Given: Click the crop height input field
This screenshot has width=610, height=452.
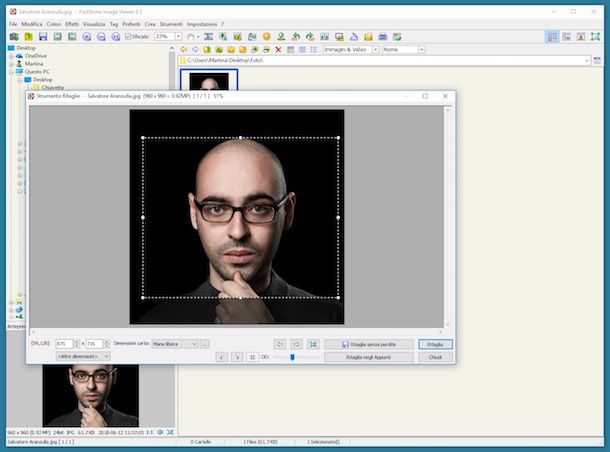Looking at the screenshot, I should pos(94,344).
